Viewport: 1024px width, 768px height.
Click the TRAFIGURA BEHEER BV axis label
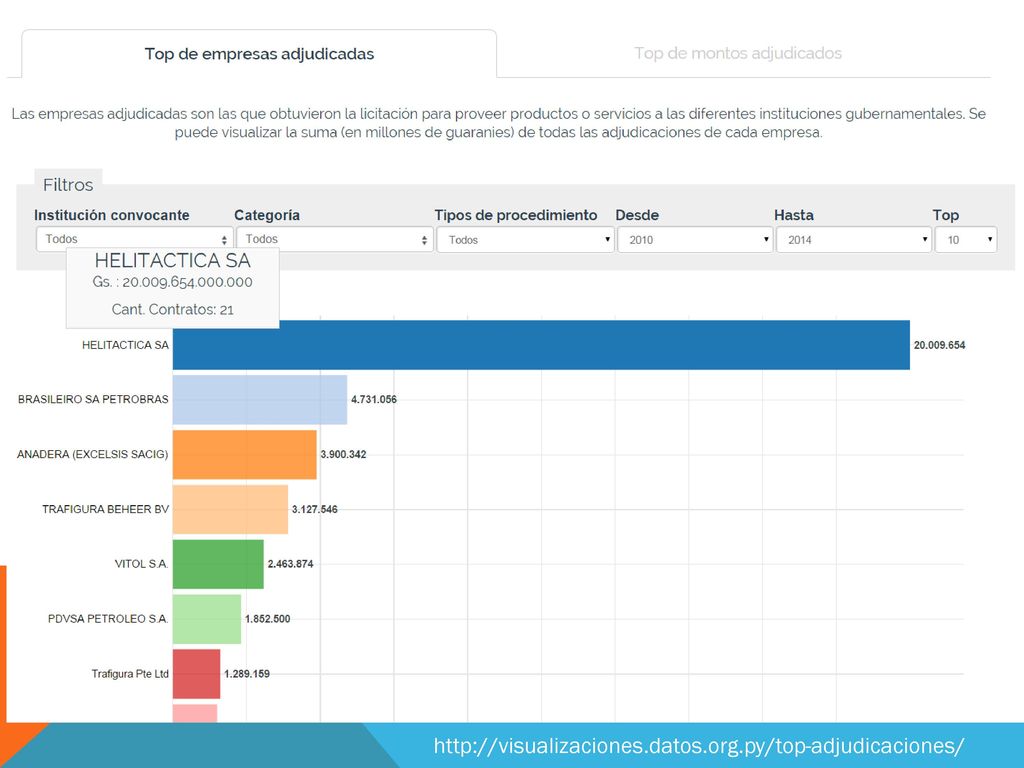106,509
